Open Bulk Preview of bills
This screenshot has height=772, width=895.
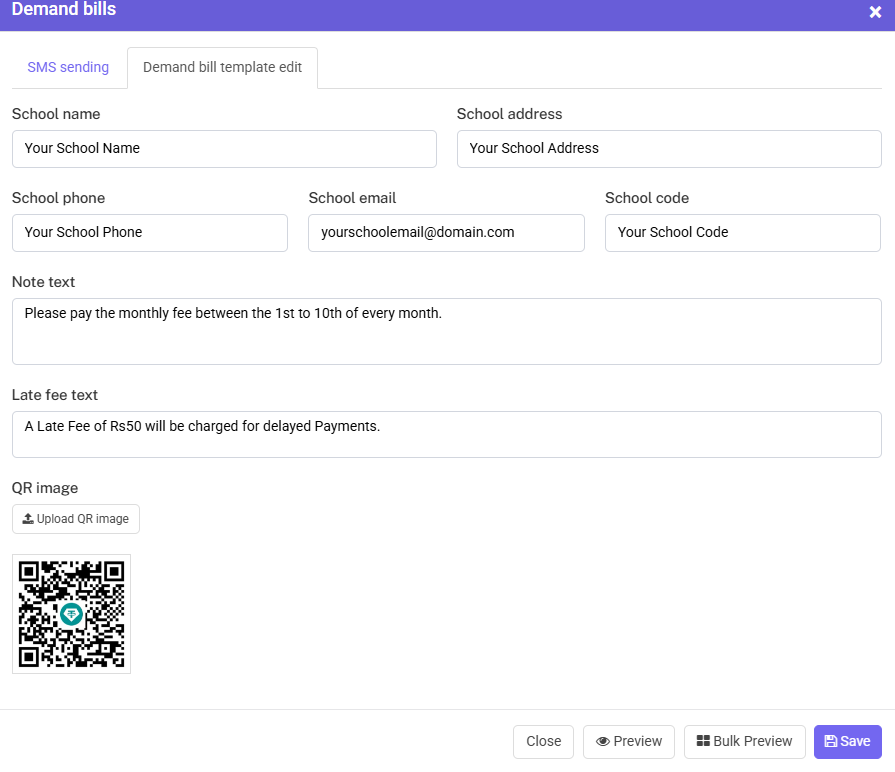745,742
